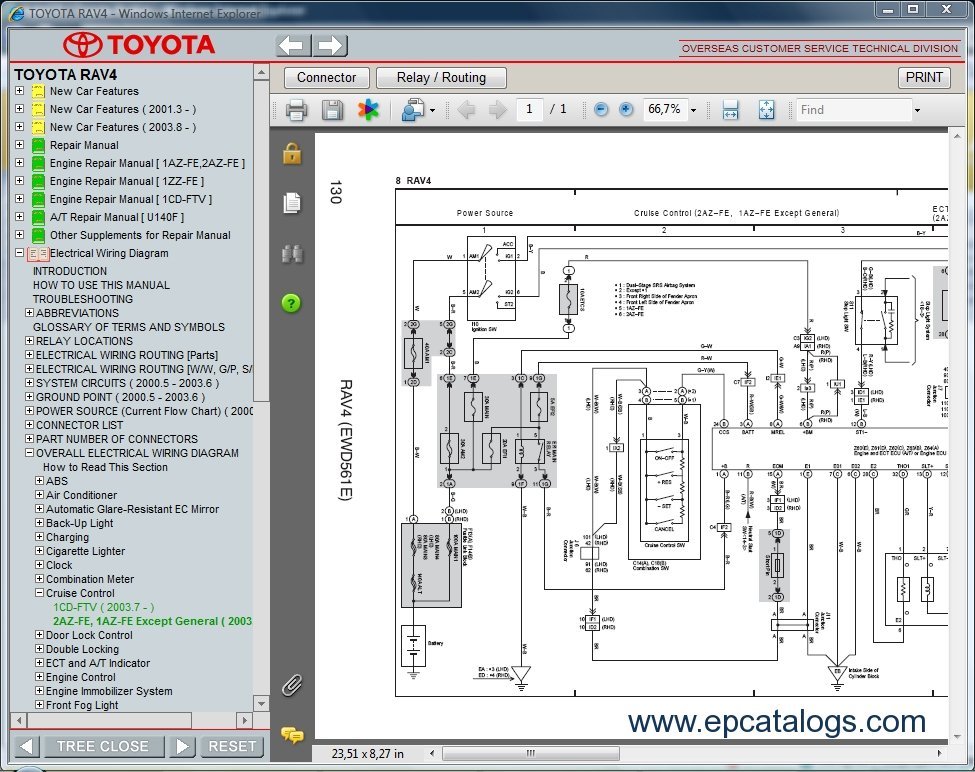Expand the RELAY LOCATIONS section

[x=29, y=341]
